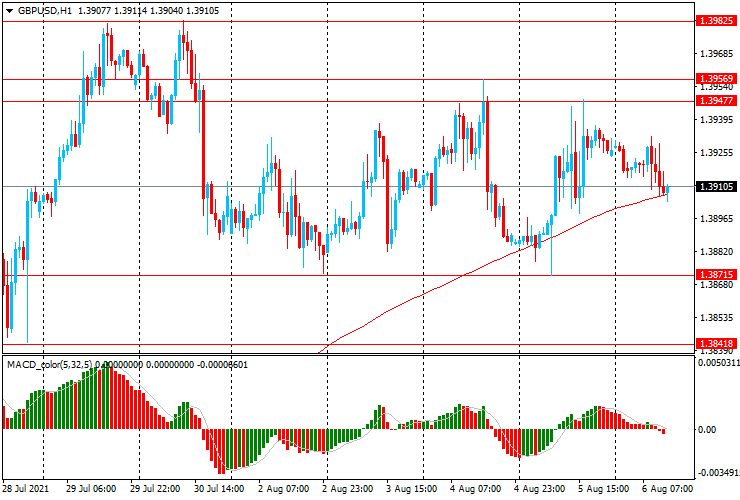
Task: Open the chart menu triangle beside GBPUSD,H1
Action: tap(9, 11)
